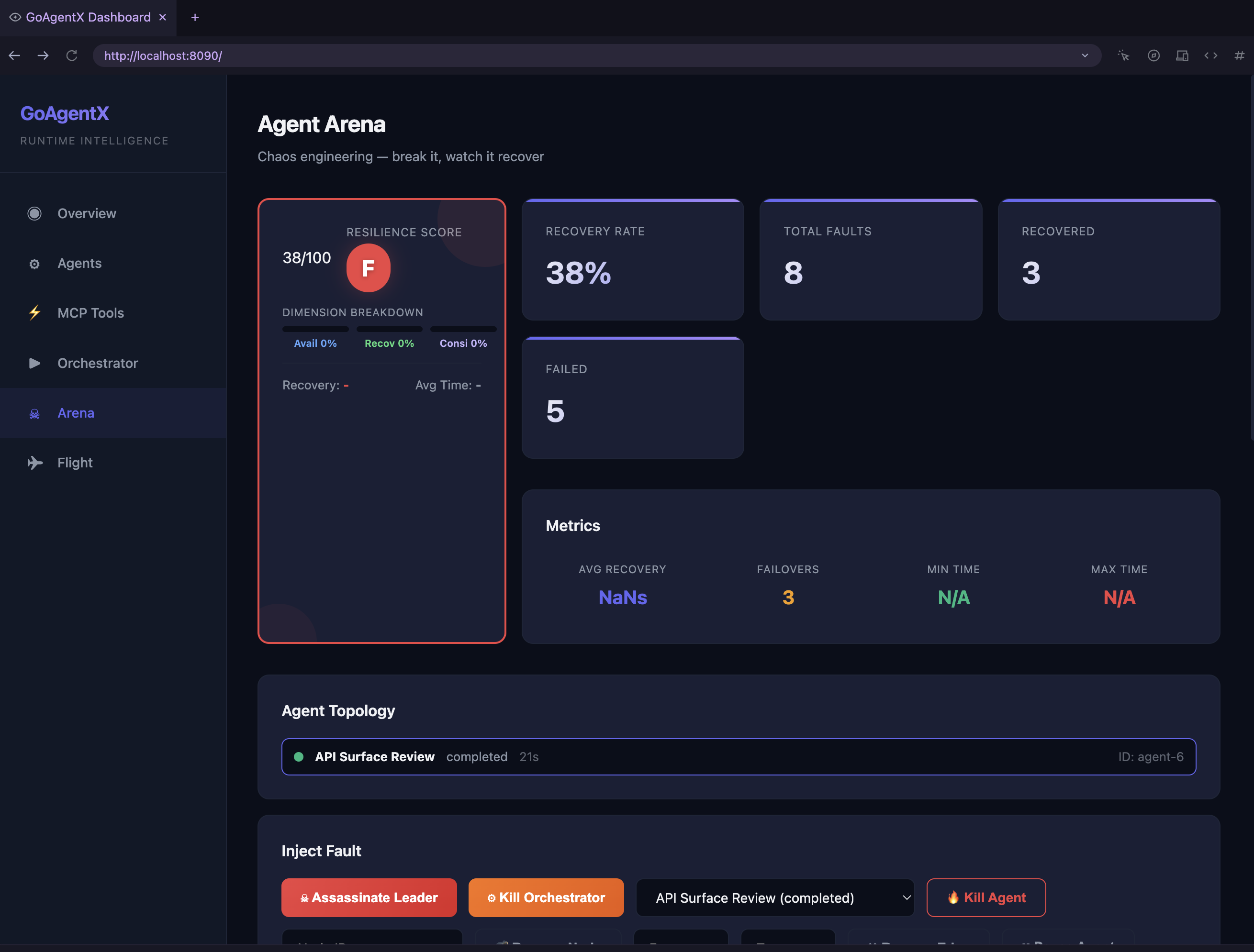Image resolution: width=1254 pixels, height=952 pixels.
Task: Open the code view brackets icon
Action: tap(1211, 55)
